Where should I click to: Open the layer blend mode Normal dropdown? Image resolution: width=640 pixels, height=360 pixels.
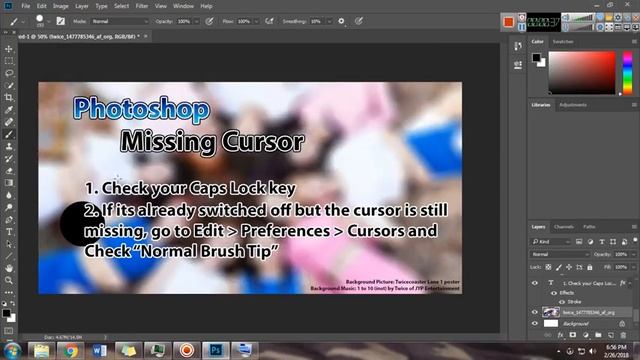[x=560, y=254]
